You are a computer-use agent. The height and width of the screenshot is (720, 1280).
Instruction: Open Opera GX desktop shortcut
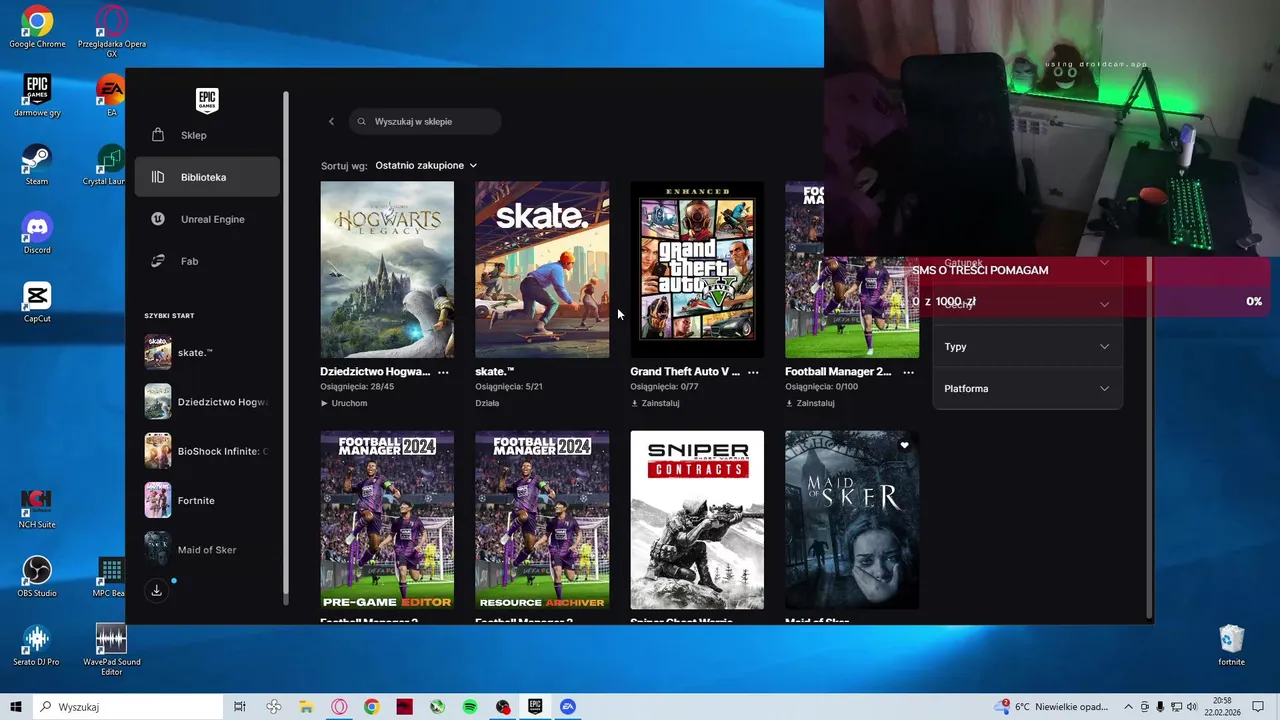112,30
